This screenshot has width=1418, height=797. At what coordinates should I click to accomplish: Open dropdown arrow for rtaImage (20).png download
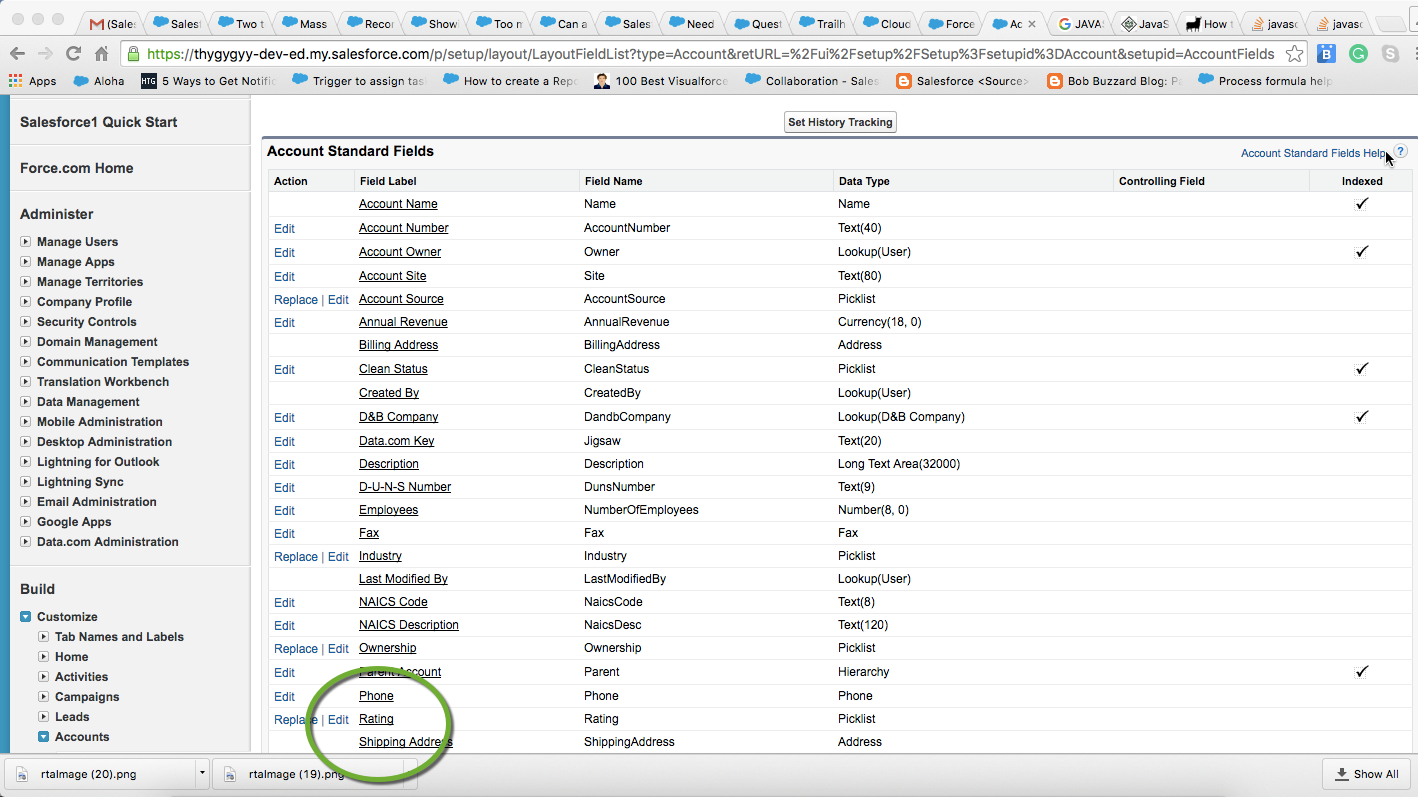click(x=202, y=773)
